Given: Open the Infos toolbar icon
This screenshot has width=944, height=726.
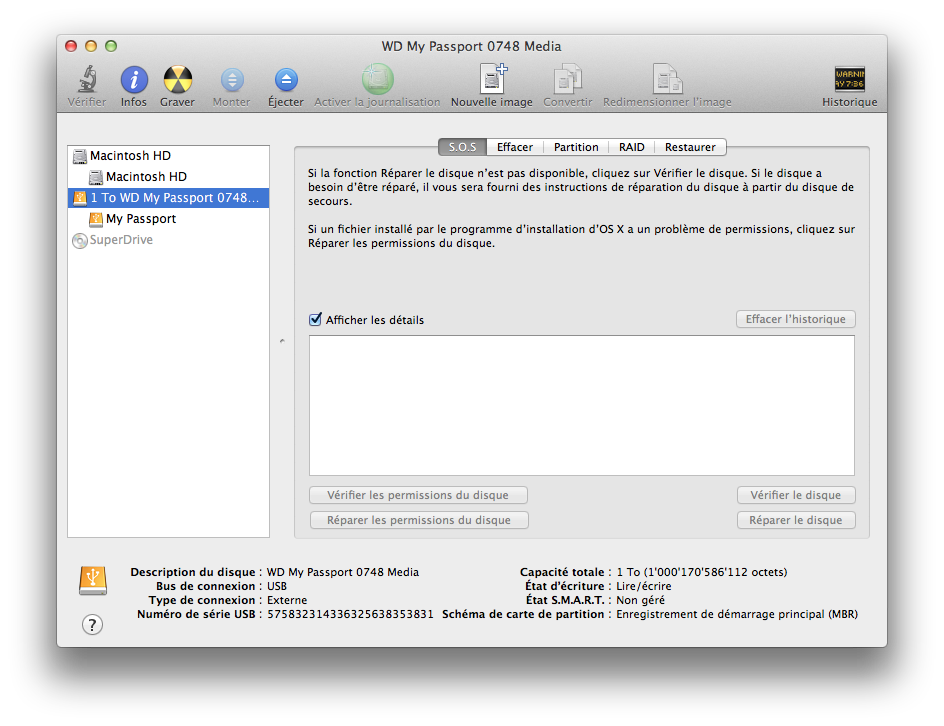Looking at the screenshot, I should (x=134, y=81).
